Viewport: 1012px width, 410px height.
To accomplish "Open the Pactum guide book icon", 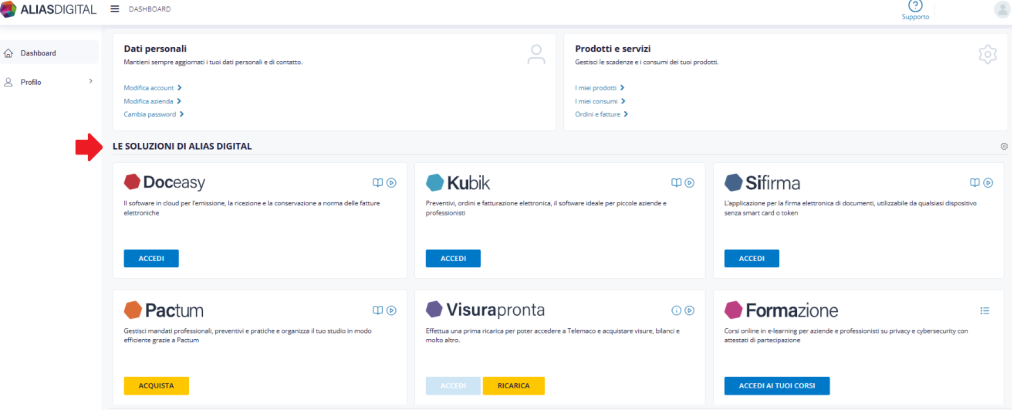I will point(378,311).
